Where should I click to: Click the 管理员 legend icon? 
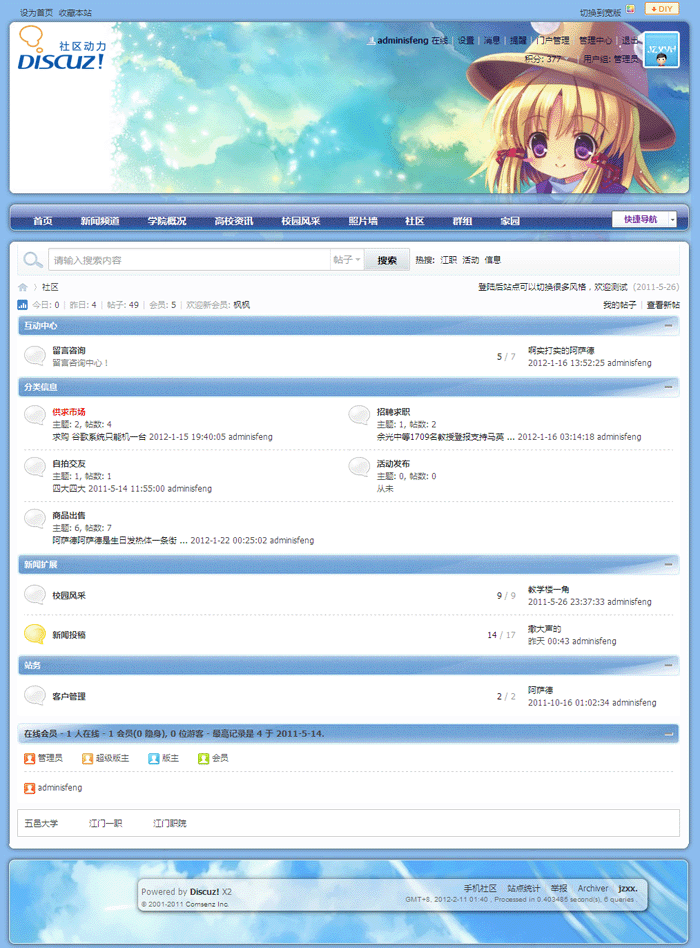pos(29,758)
